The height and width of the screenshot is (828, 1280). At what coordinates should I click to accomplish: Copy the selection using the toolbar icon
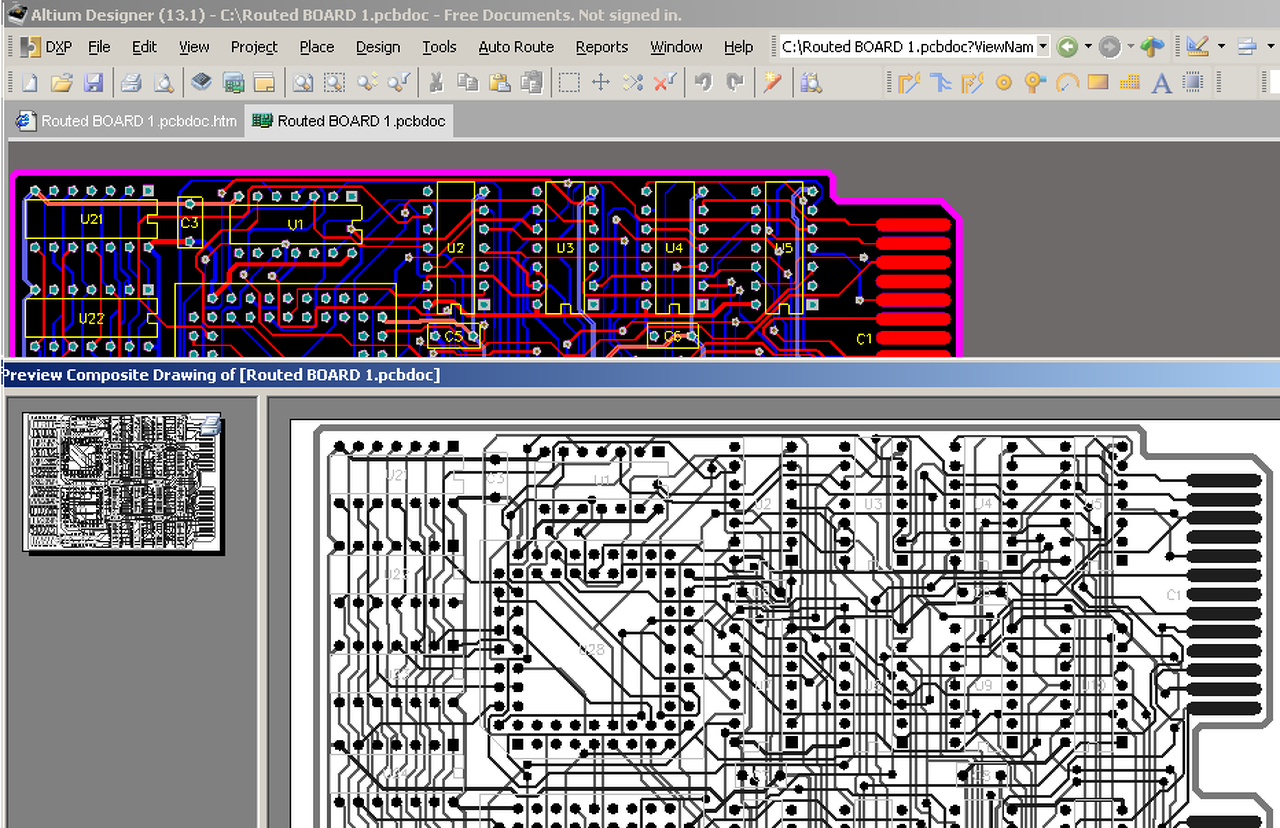[467, 82]
